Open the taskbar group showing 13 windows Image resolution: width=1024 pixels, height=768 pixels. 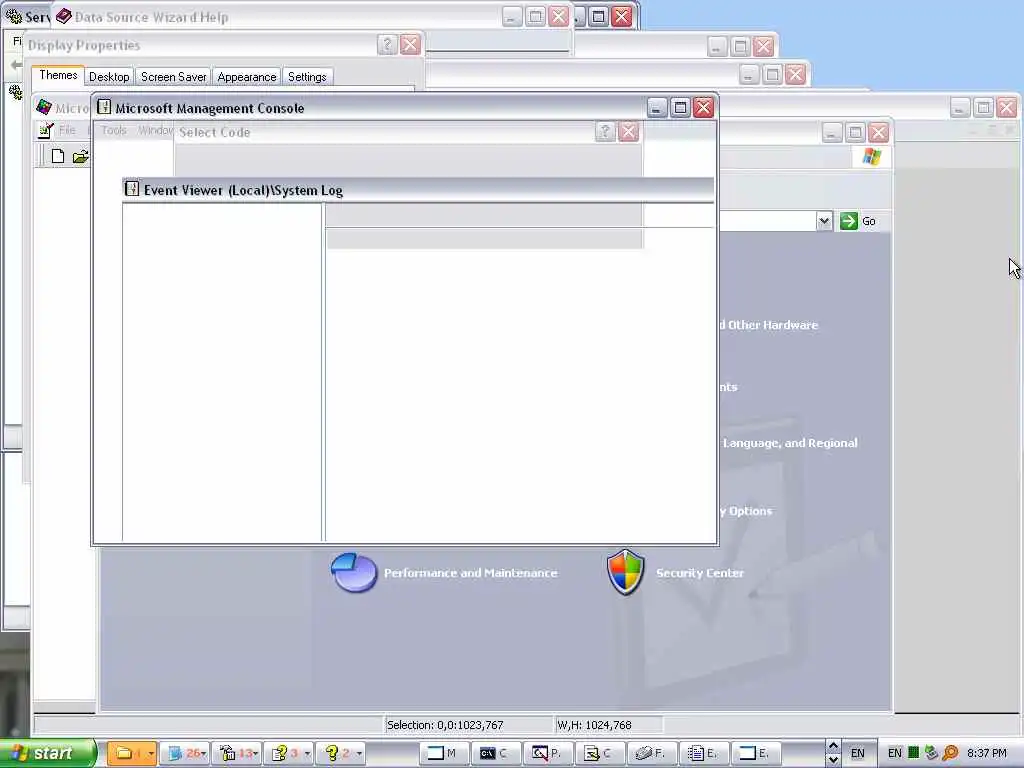236,753
